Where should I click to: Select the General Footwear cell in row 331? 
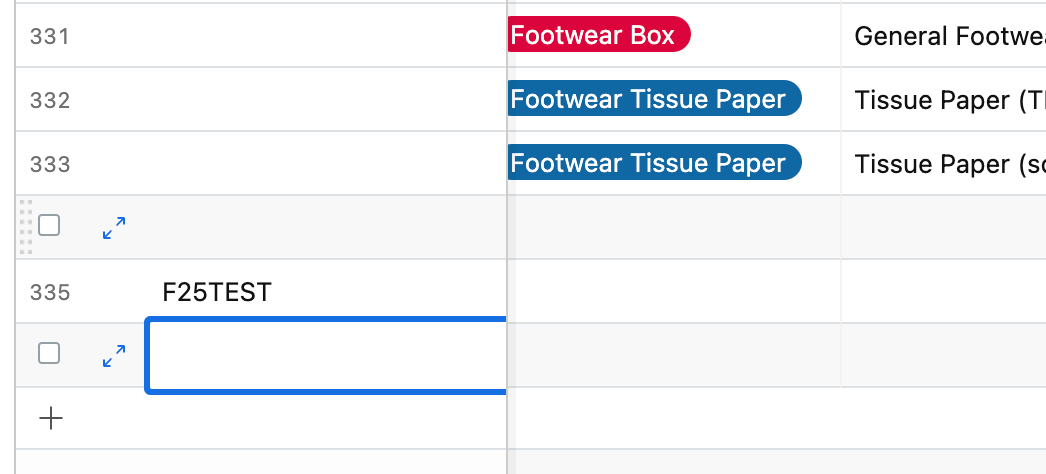click(x=943, y=35)
